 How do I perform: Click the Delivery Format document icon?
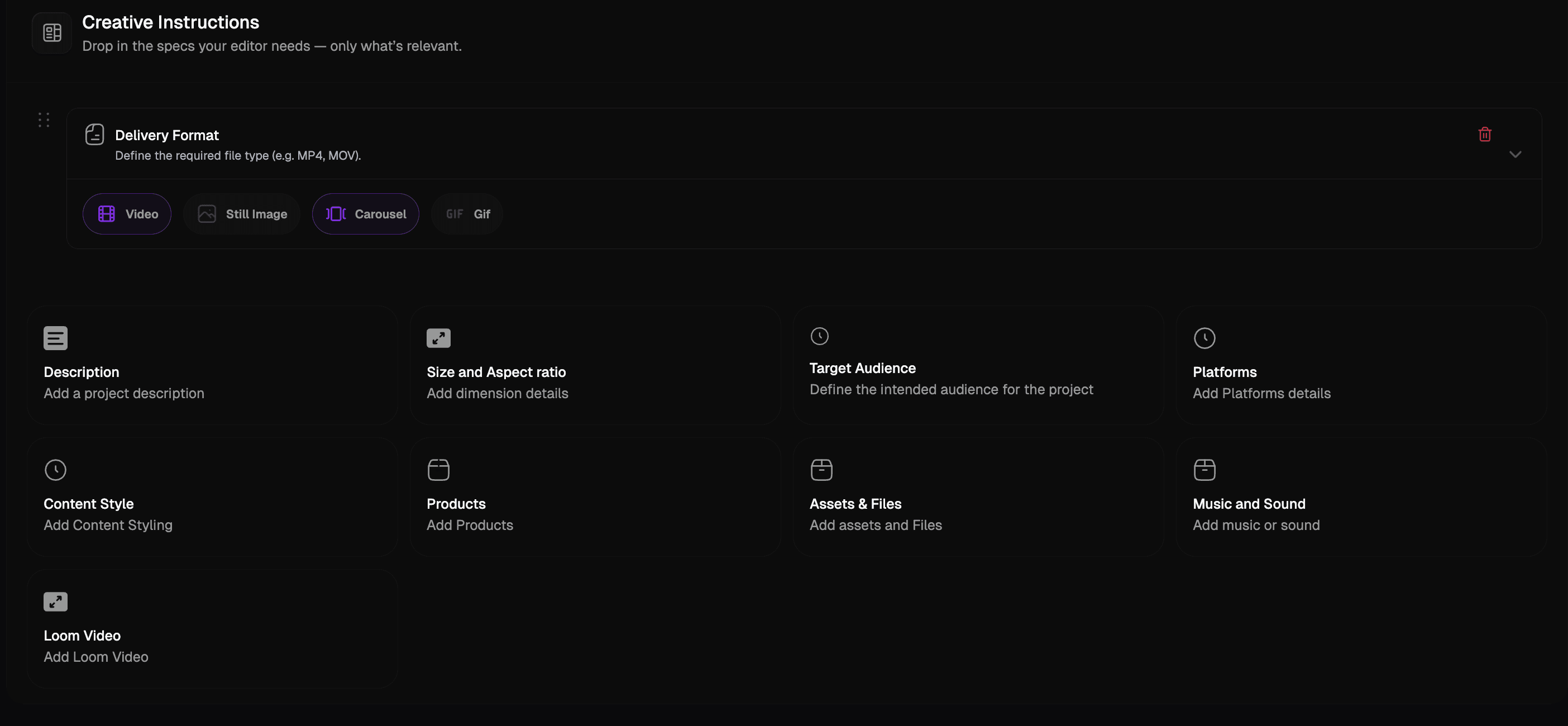click(x=94, y=135)
